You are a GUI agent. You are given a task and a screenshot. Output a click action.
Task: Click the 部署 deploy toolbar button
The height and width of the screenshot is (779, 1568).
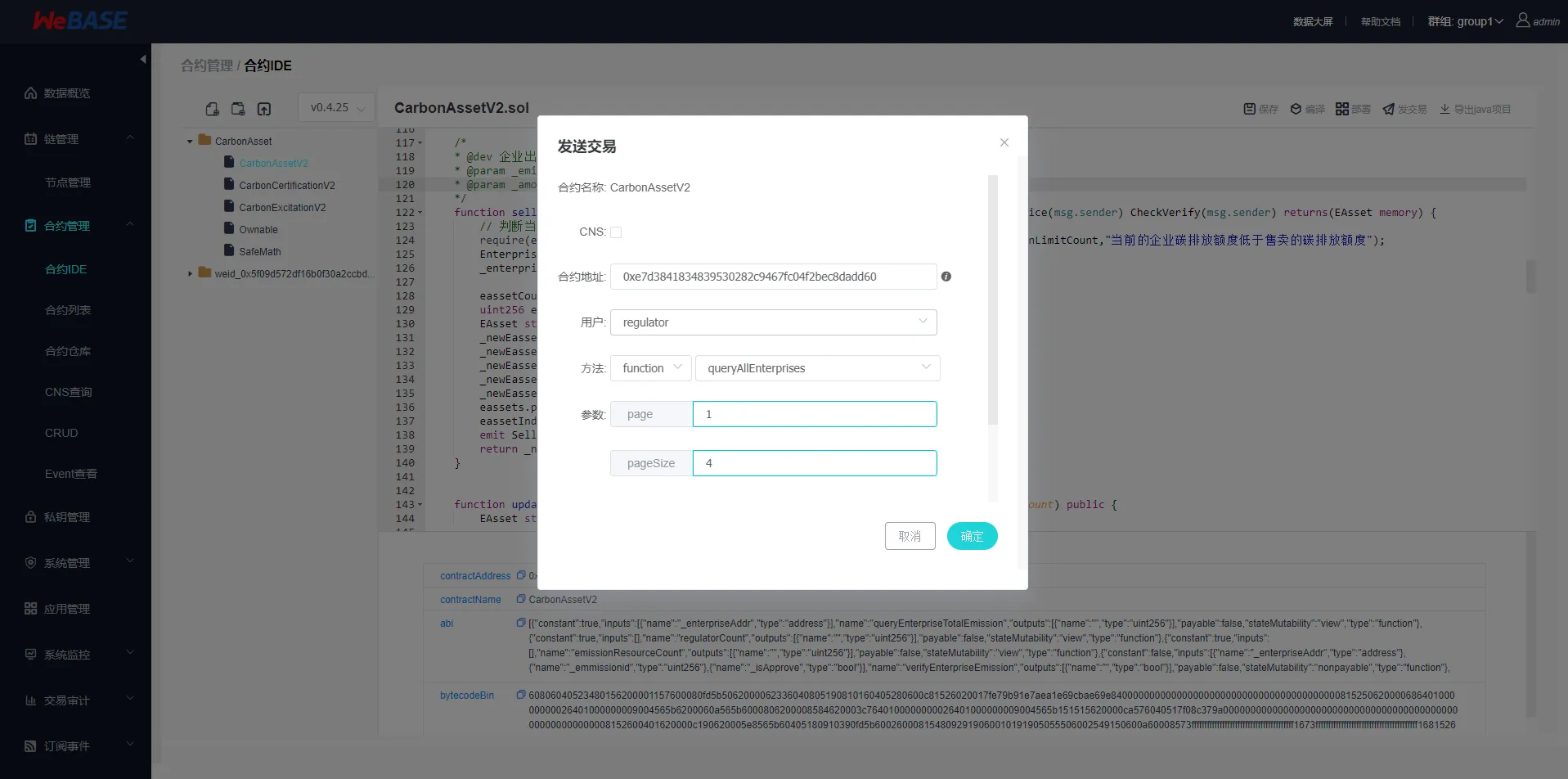(1353, 109)
